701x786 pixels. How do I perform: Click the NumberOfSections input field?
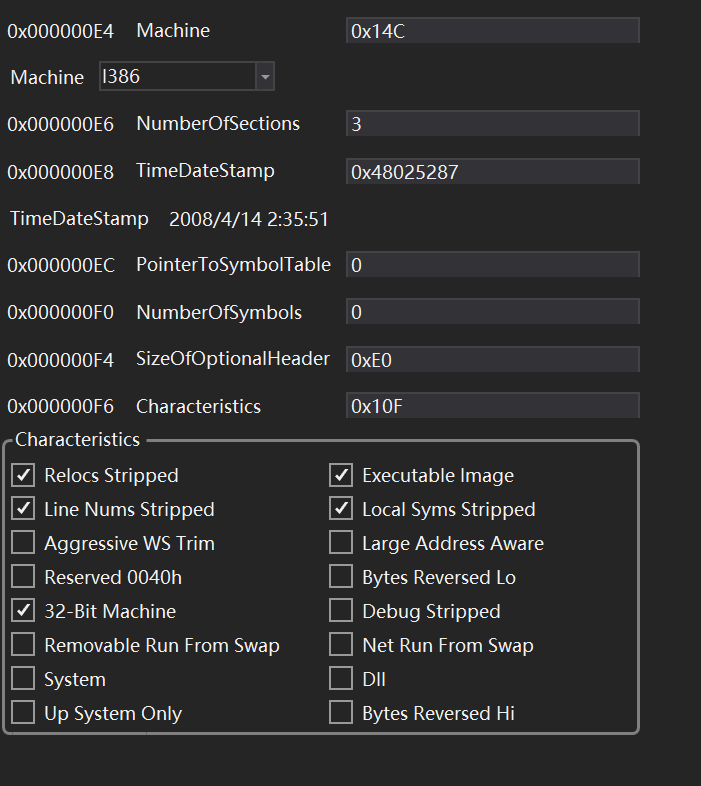pos(492,124)
